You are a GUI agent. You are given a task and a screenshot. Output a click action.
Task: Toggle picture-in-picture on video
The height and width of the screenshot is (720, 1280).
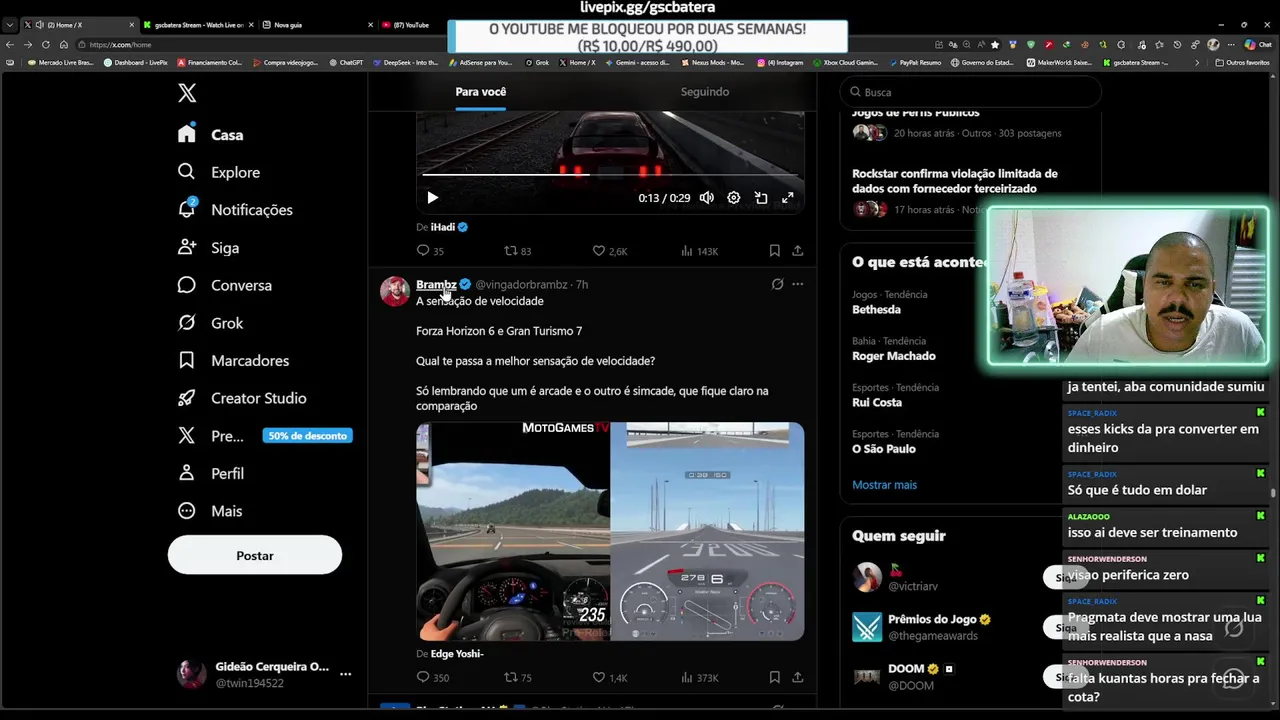point(761,198)
